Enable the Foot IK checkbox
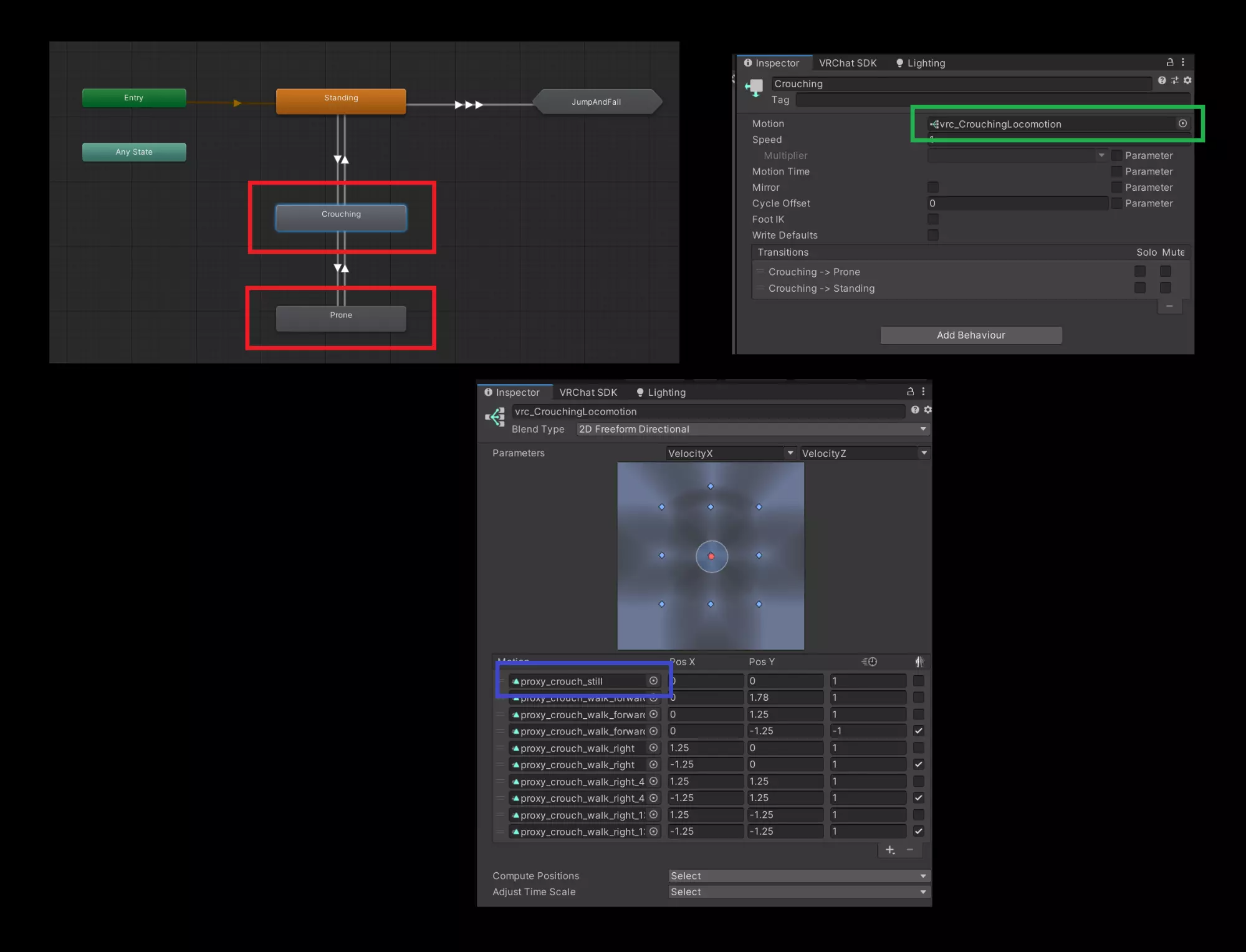Image resolution: width=1246 pixels, height=952 pixels. click(932, 219)
